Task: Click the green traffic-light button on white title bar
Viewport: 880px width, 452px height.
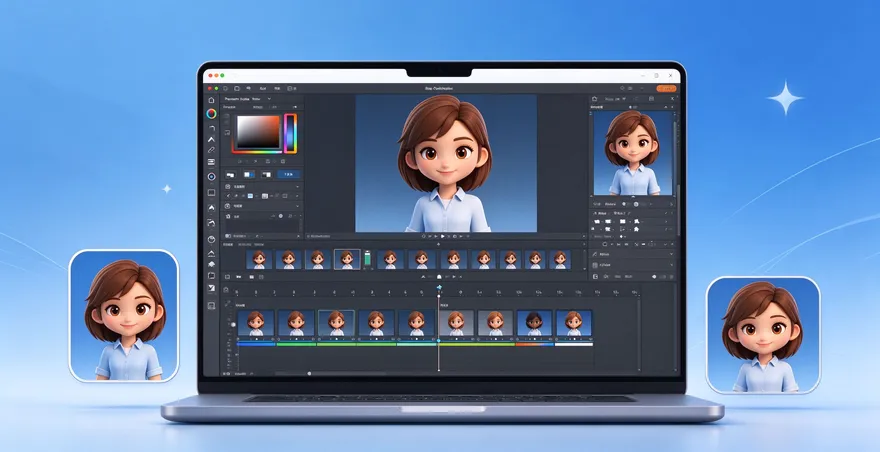Action: pyautogui.click(x=222, y=75)
